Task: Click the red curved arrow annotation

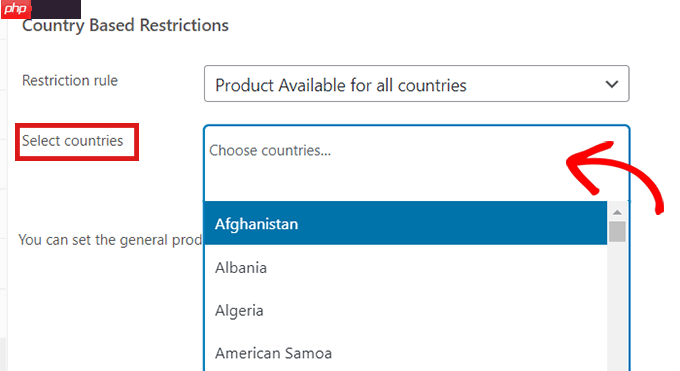Action: [615, 176]
